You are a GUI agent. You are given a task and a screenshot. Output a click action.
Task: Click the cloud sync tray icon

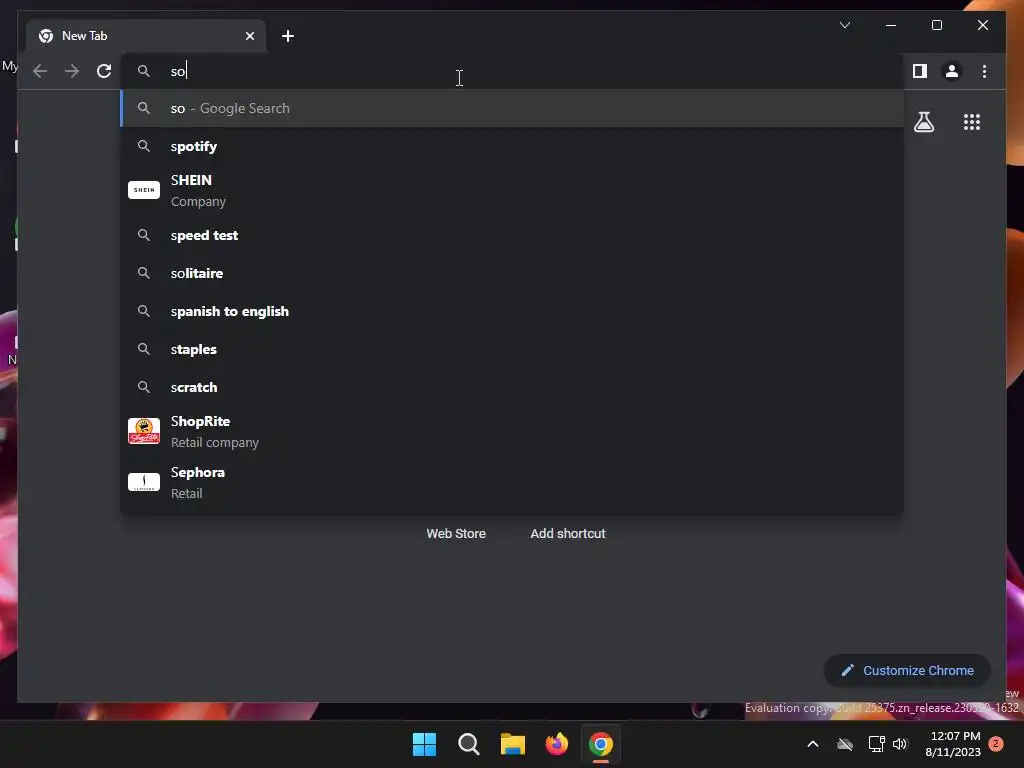[845, 744]
